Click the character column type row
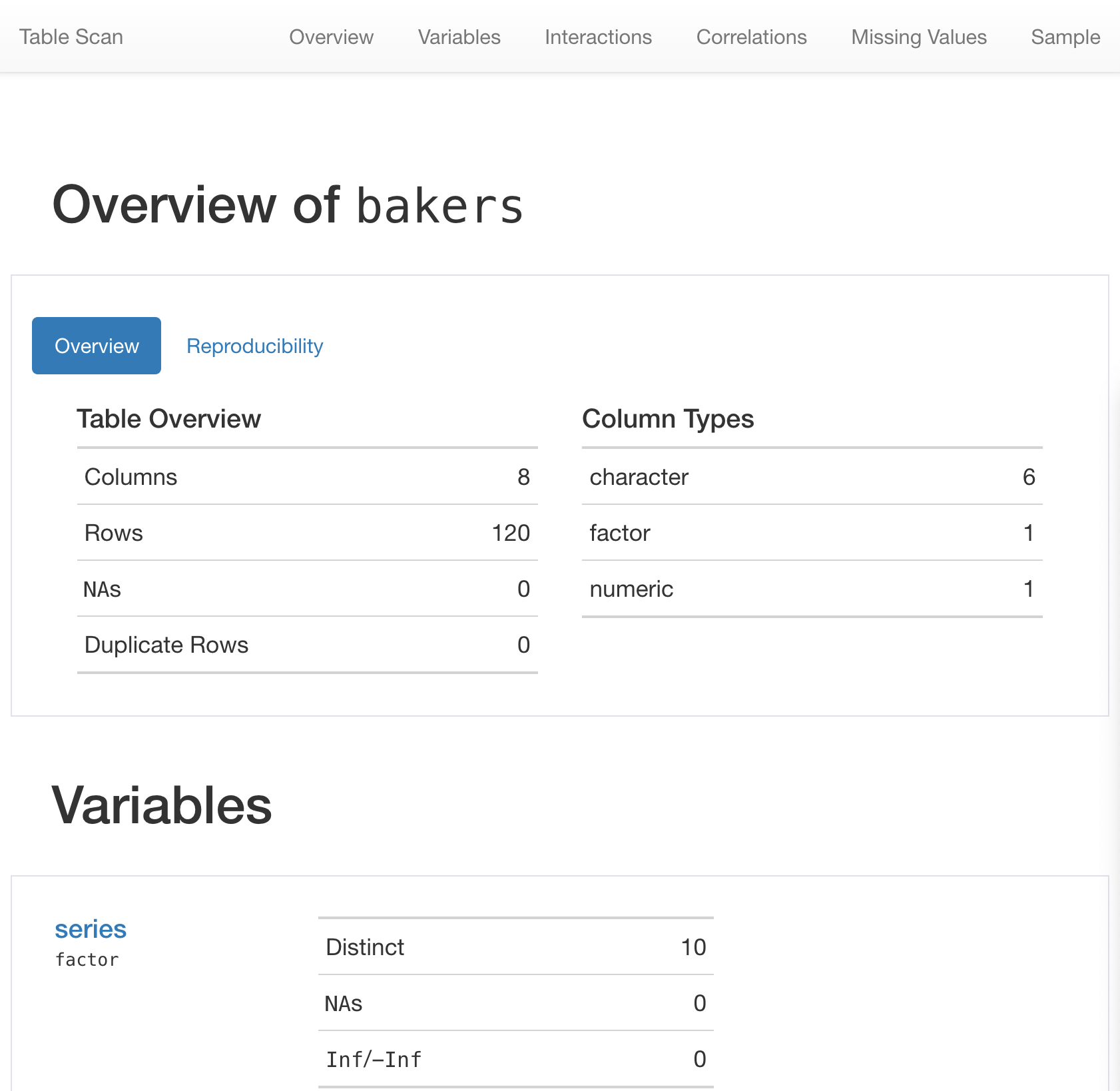The image size is (1120, 1091). pos(812,477)
